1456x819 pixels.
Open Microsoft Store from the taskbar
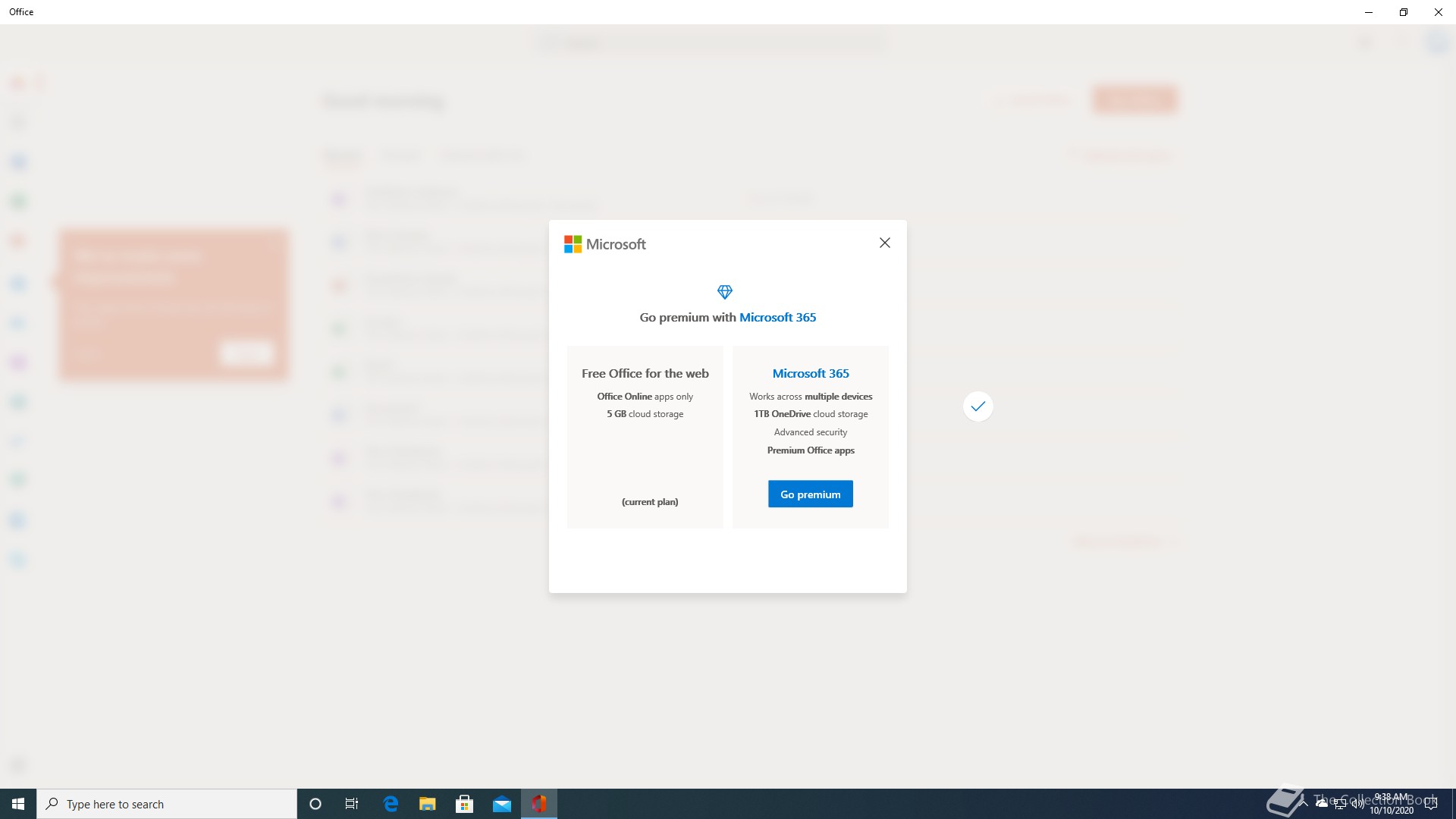(464, 804)
